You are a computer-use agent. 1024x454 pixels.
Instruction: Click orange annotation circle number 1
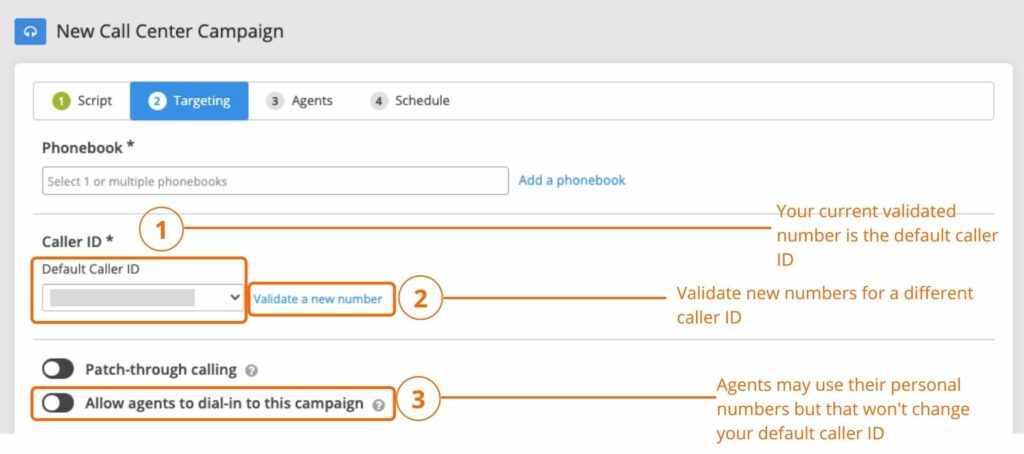click(161, 231)
